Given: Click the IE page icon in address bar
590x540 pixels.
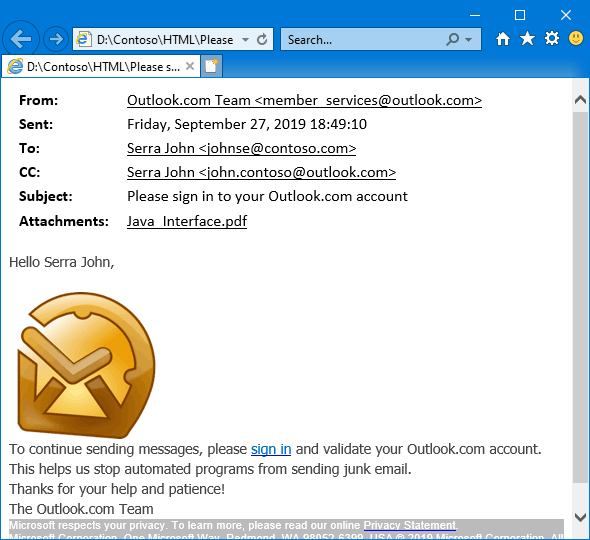Looking at the screenshot, I should (84, 39).
